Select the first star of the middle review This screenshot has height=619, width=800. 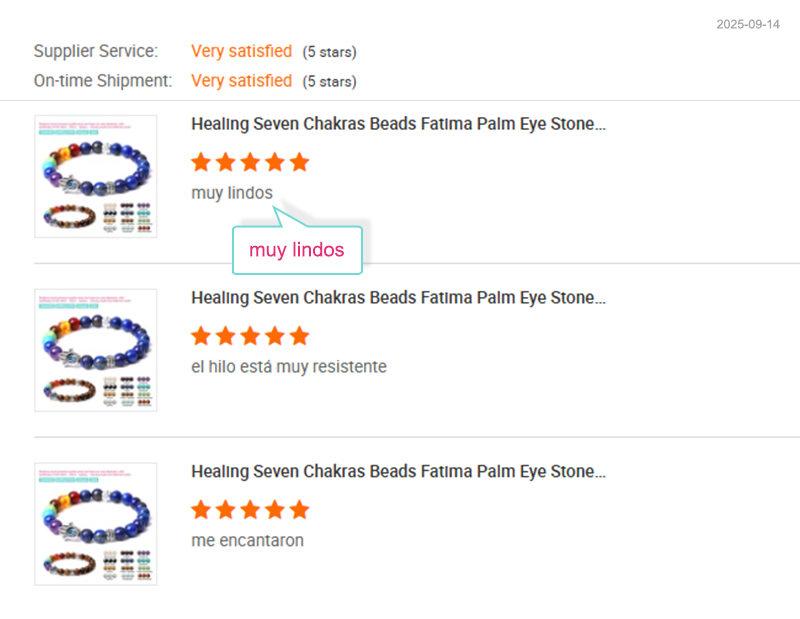[x=200, y=335]
